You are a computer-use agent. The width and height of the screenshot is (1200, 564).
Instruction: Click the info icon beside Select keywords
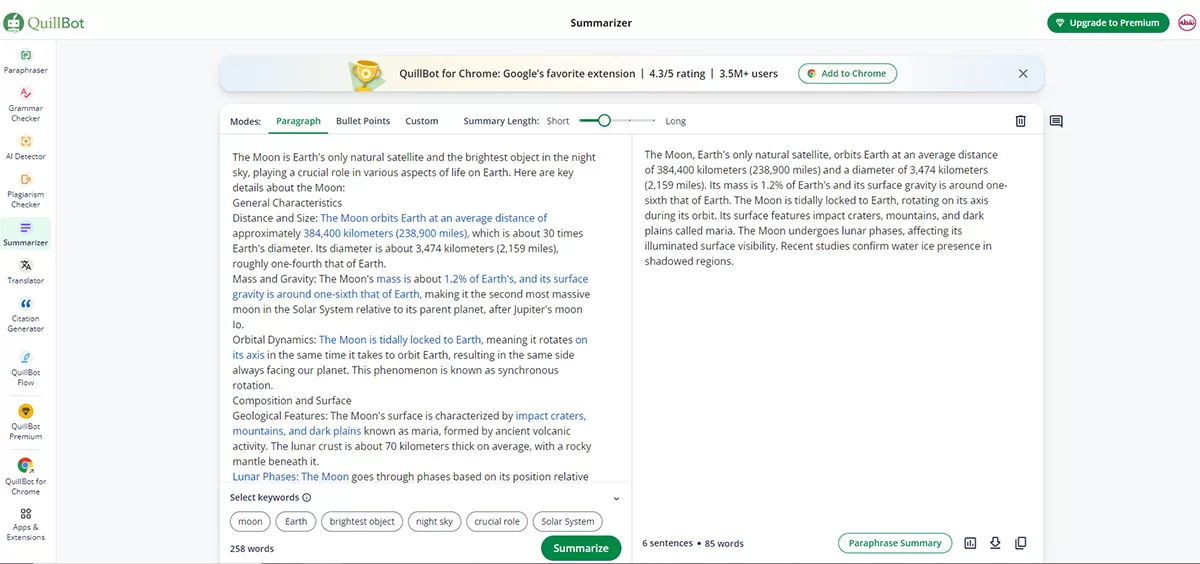[307, 497]
